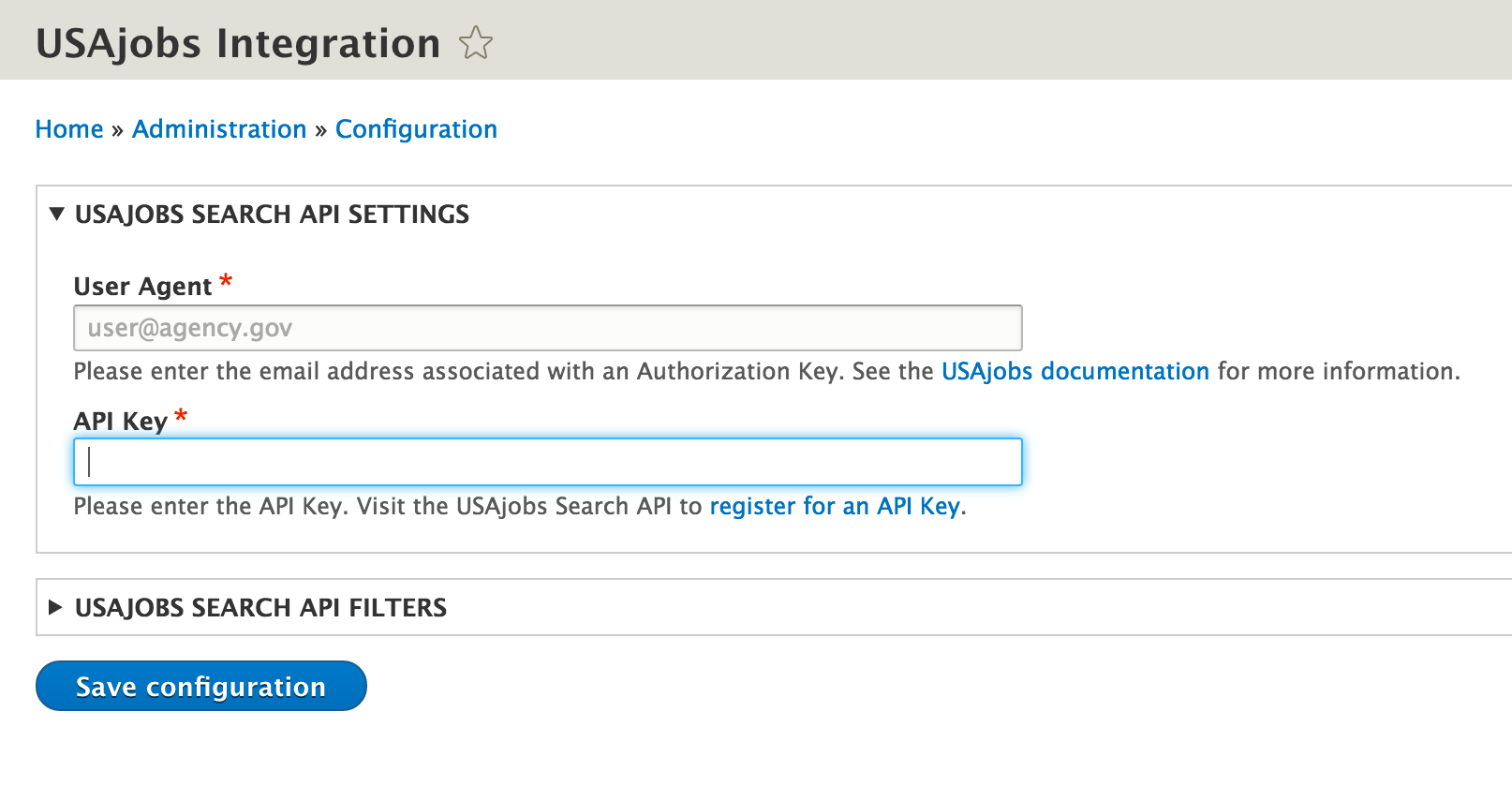Focus the User Agent email field

coord(547,328)
